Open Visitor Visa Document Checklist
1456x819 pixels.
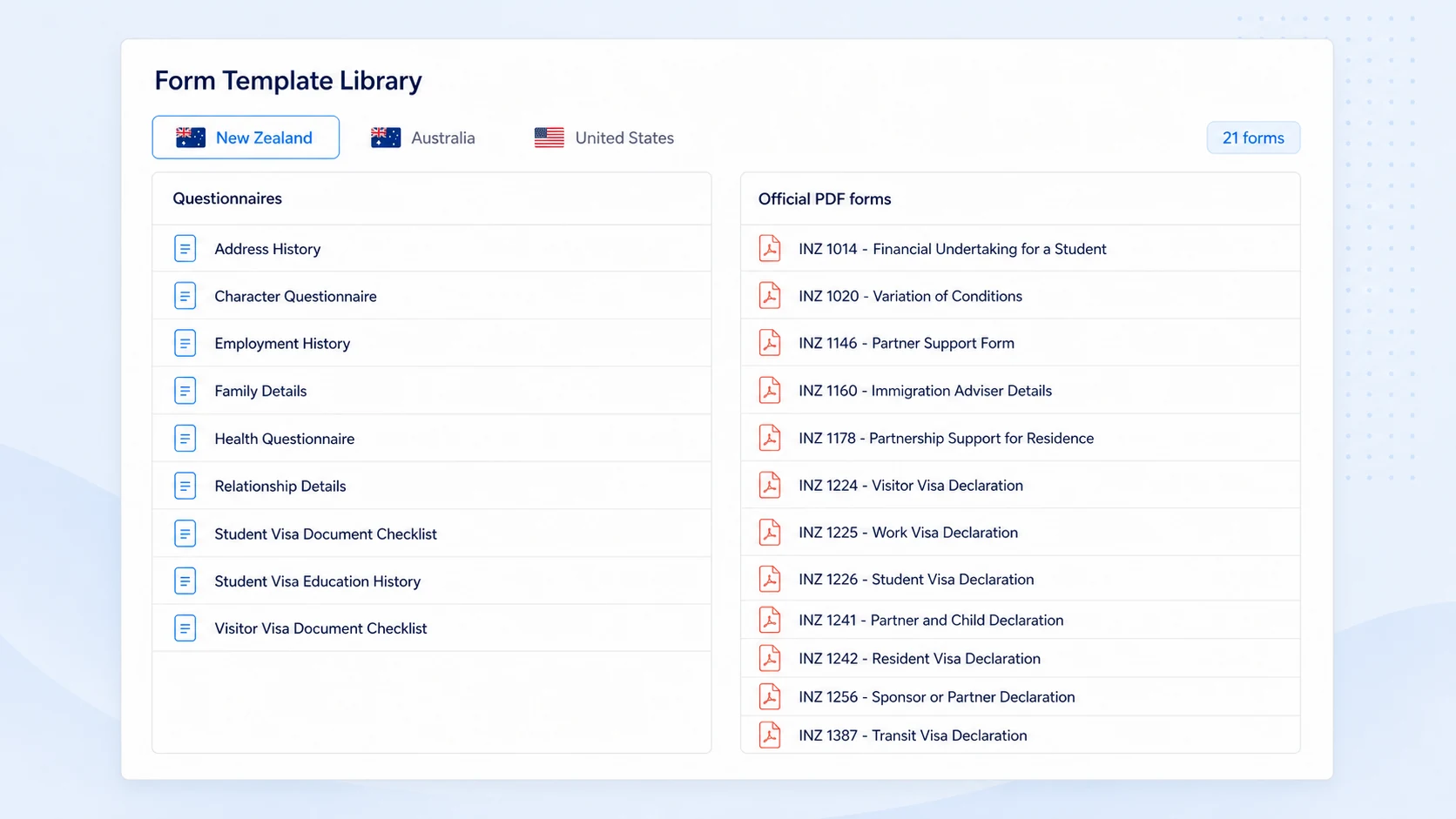point(432,628)
